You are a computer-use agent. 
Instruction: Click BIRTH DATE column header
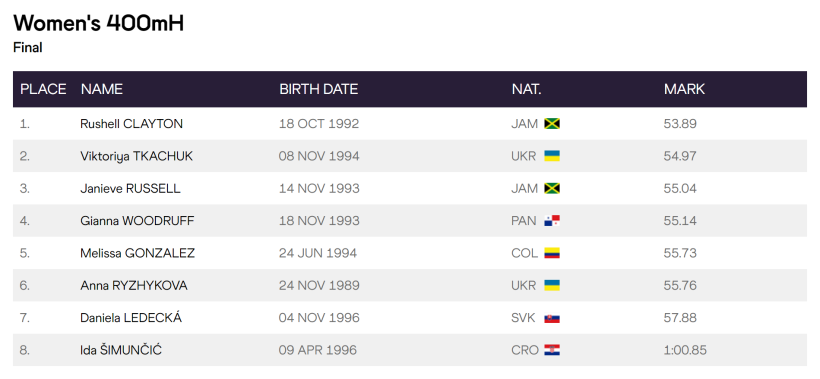[x=318, y=89]
